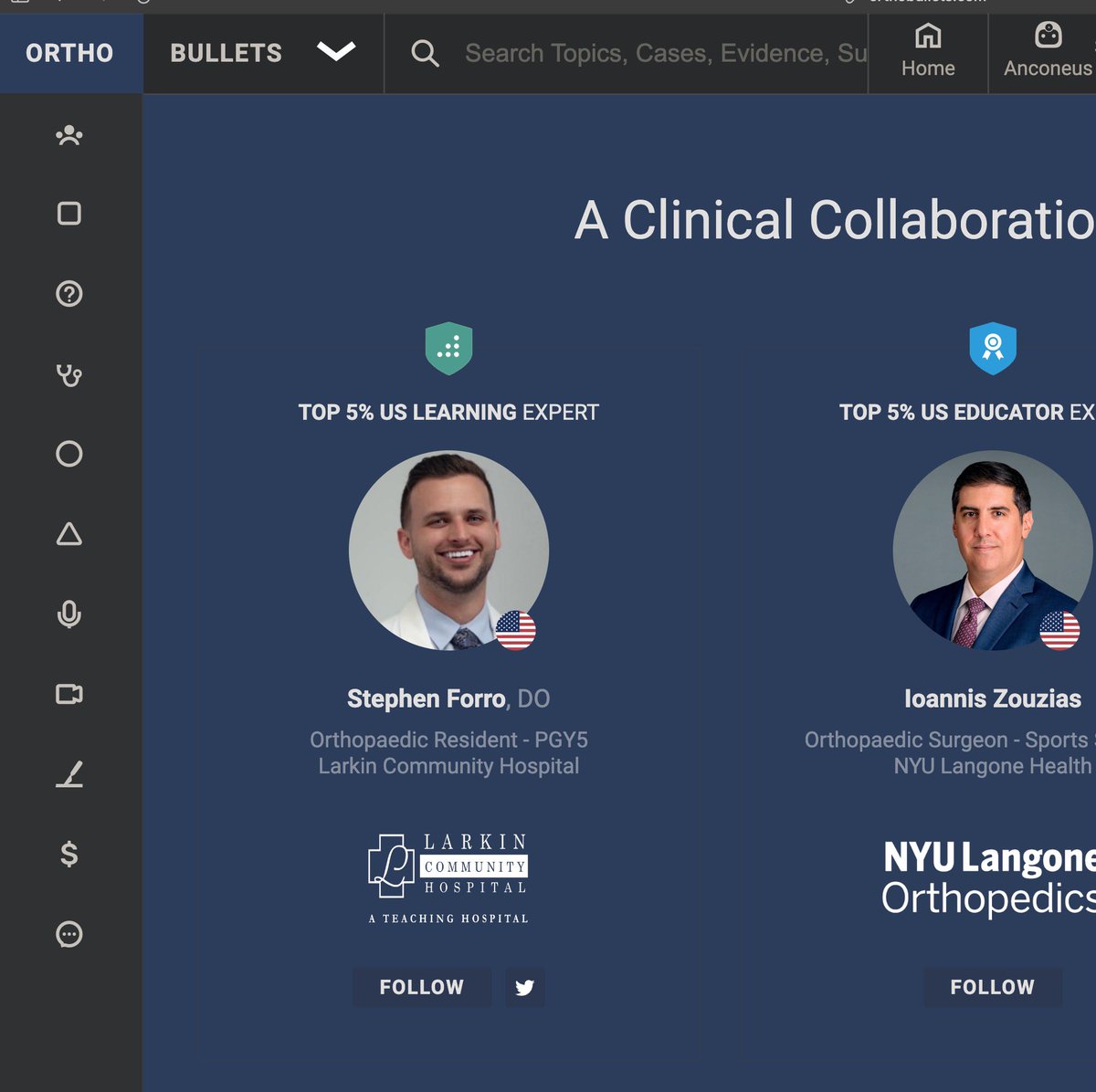Follow Ioannis Zouzias
This screenshot has height=1092, width=1096.
click(x=993, y=987)
